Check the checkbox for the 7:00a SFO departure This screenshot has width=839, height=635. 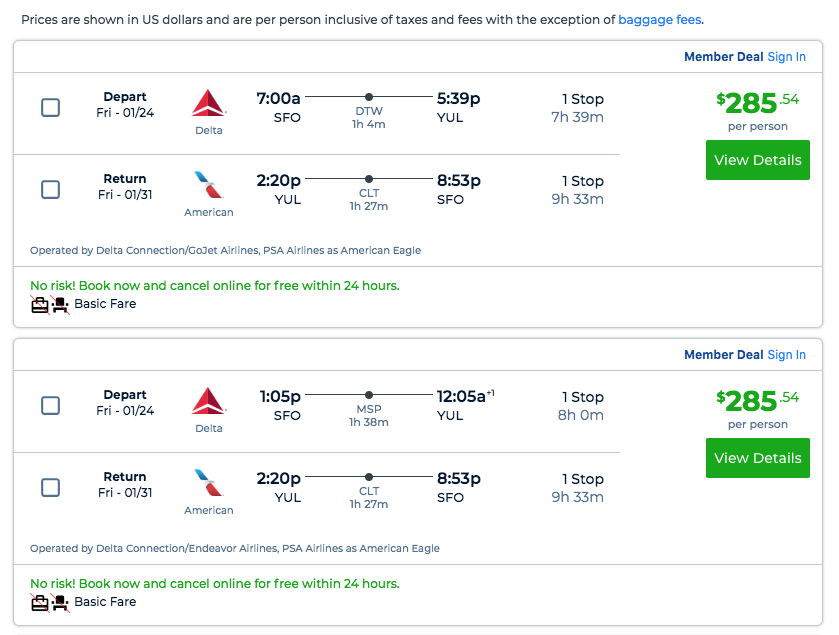point(50,107)
